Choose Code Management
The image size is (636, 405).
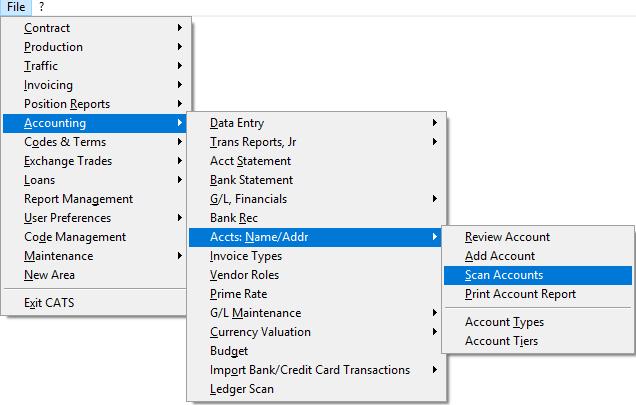(96, 237)
